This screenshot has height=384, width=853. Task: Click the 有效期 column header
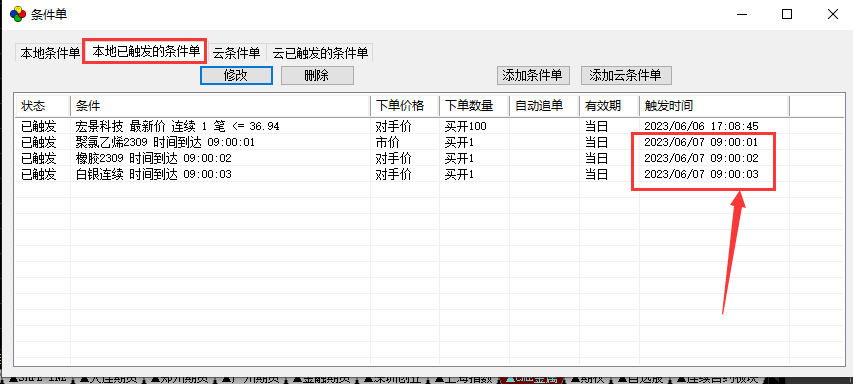click(609, 106)
